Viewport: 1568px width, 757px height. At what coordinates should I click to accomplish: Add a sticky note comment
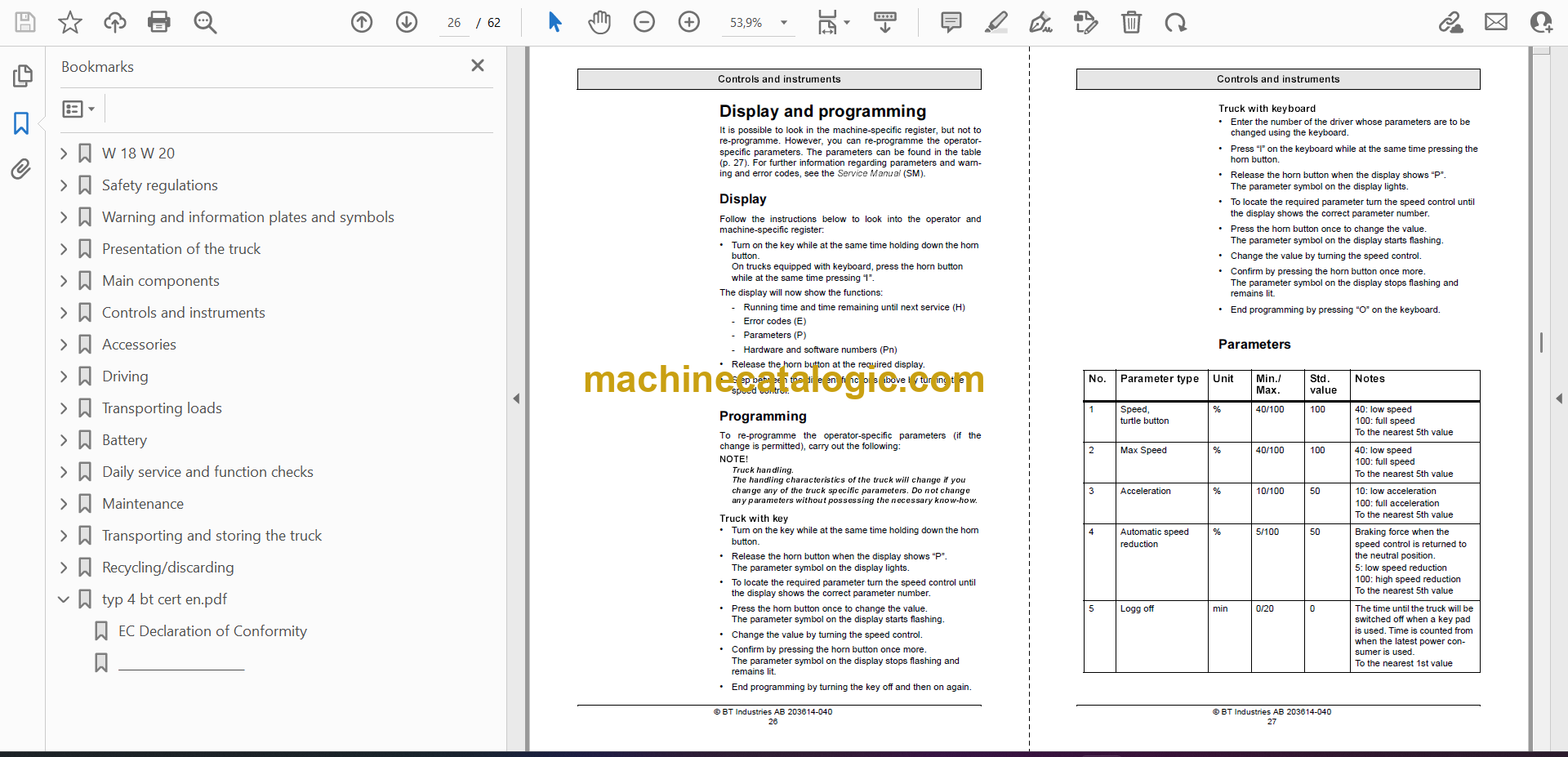coord(951,22)
